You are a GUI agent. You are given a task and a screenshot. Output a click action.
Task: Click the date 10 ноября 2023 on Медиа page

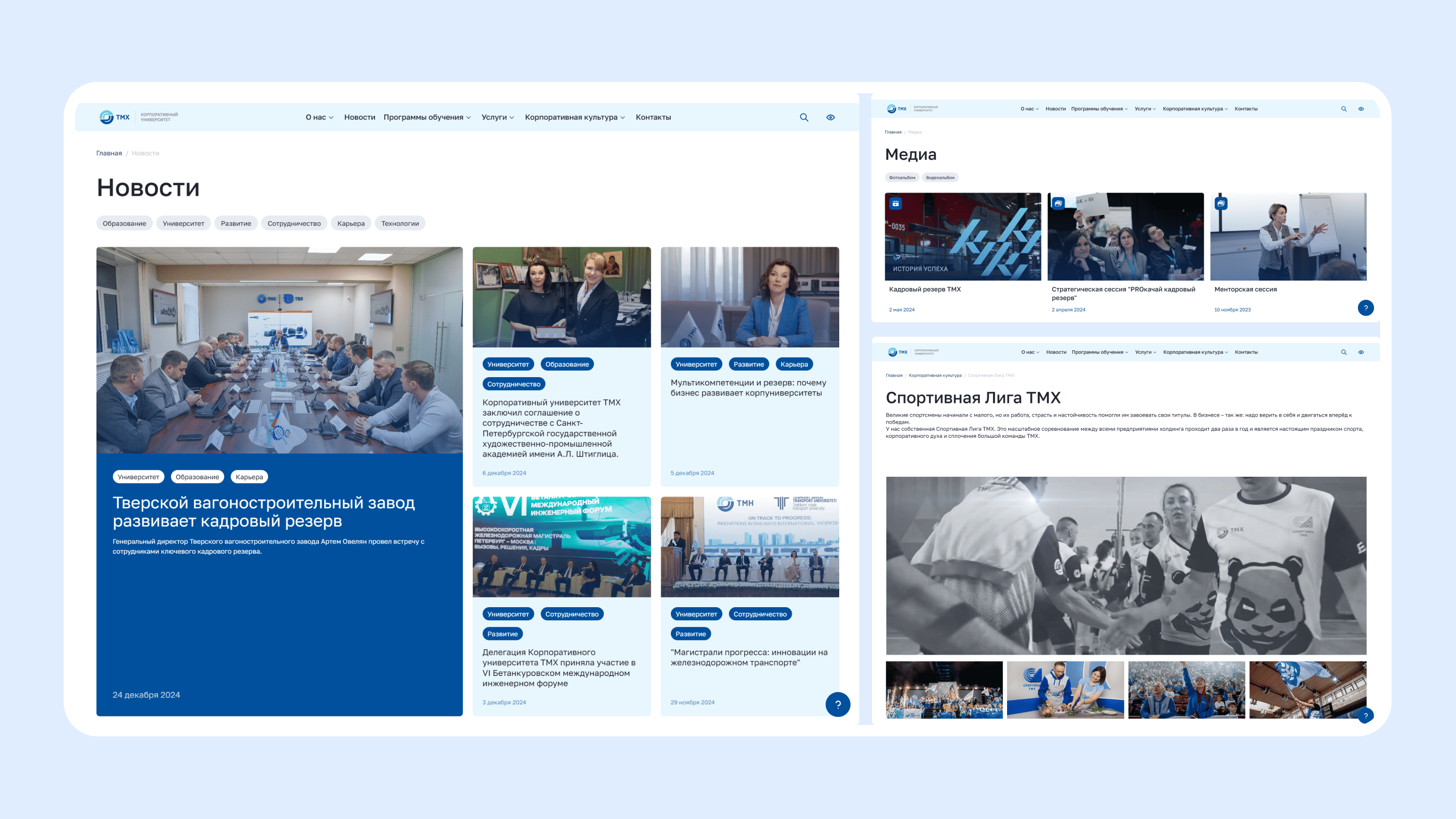pos(1232,310)
